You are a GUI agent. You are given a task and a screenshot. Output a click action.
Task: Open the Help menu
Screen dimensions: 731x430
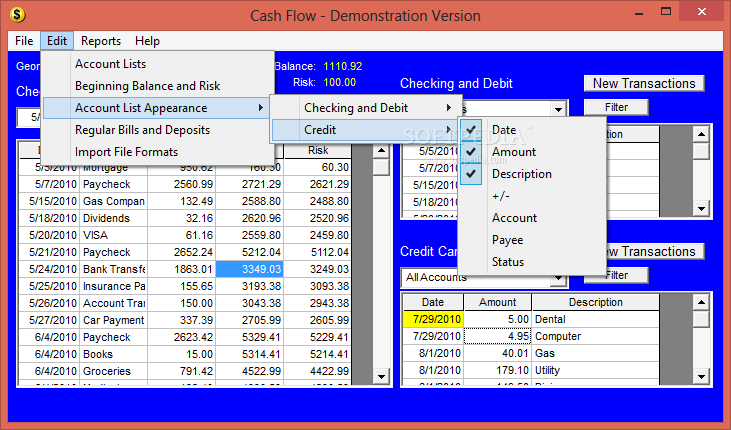click(x=147, y=41)
